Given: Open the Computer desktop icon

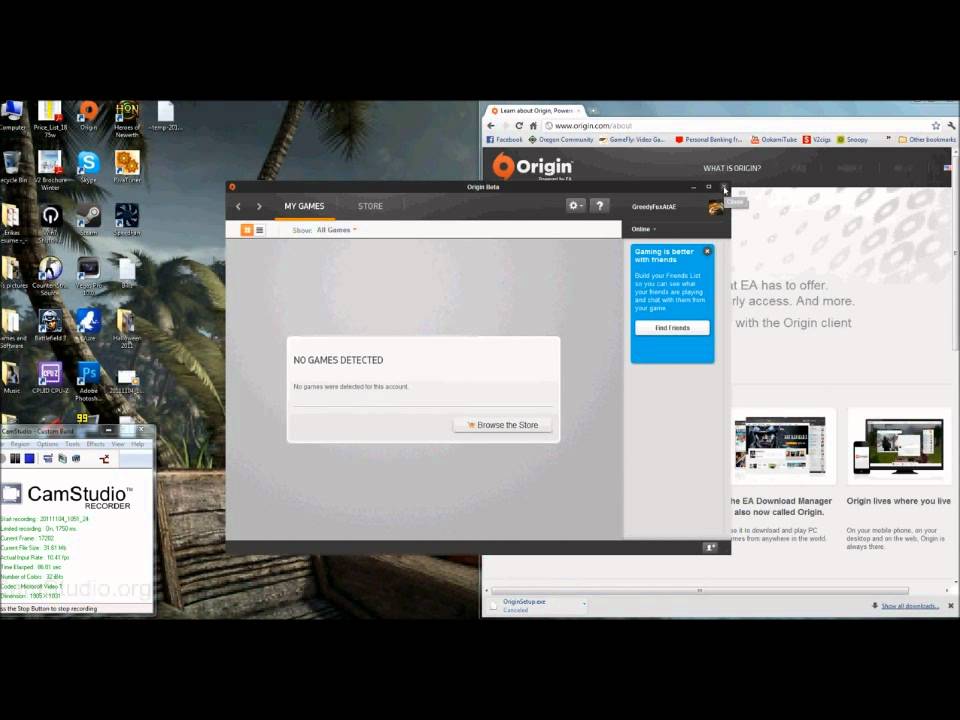Looking at the screenshot, I should point(12,116).
